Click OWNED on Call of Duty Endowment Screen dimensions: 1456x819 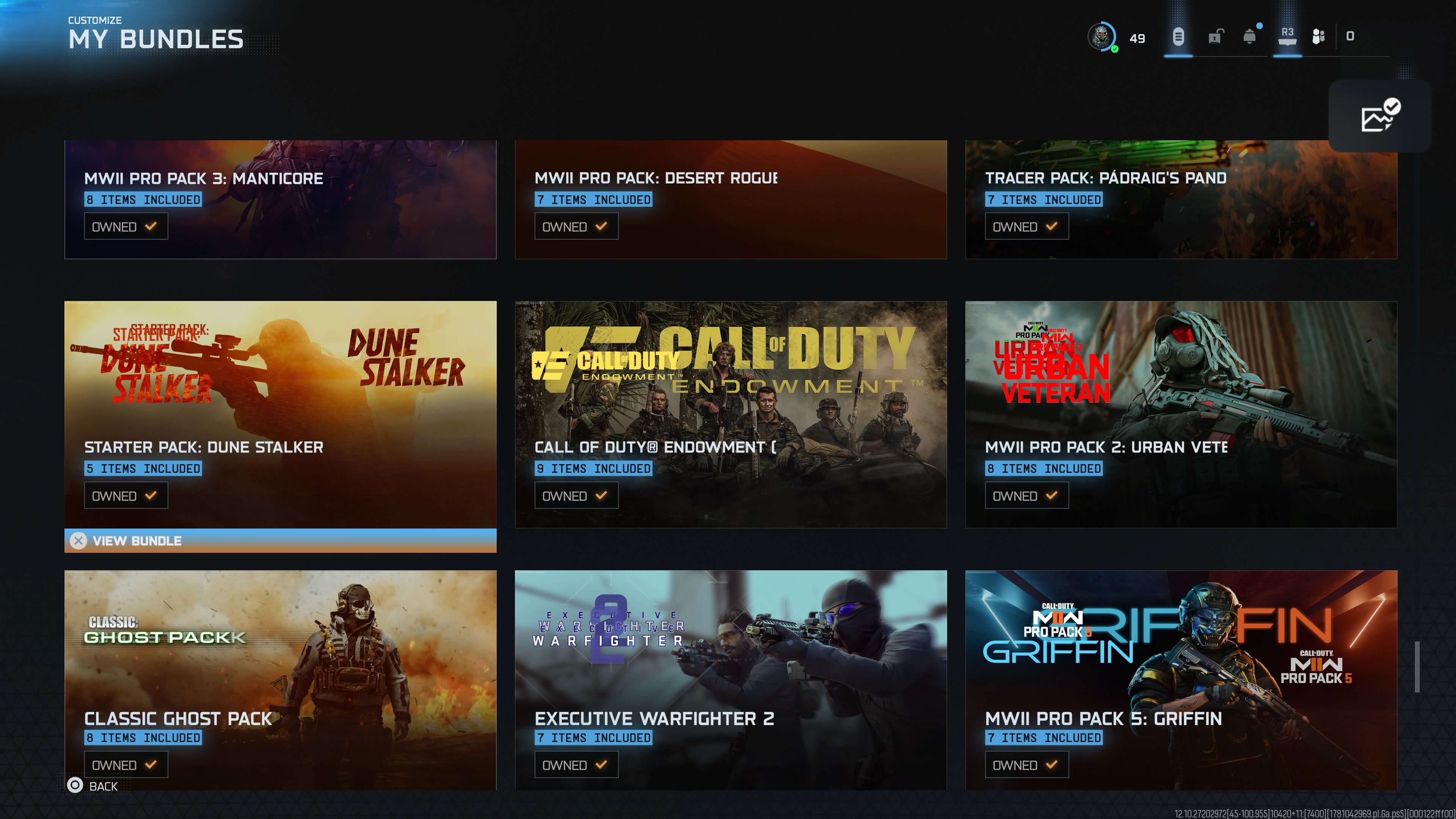point(576,495)
